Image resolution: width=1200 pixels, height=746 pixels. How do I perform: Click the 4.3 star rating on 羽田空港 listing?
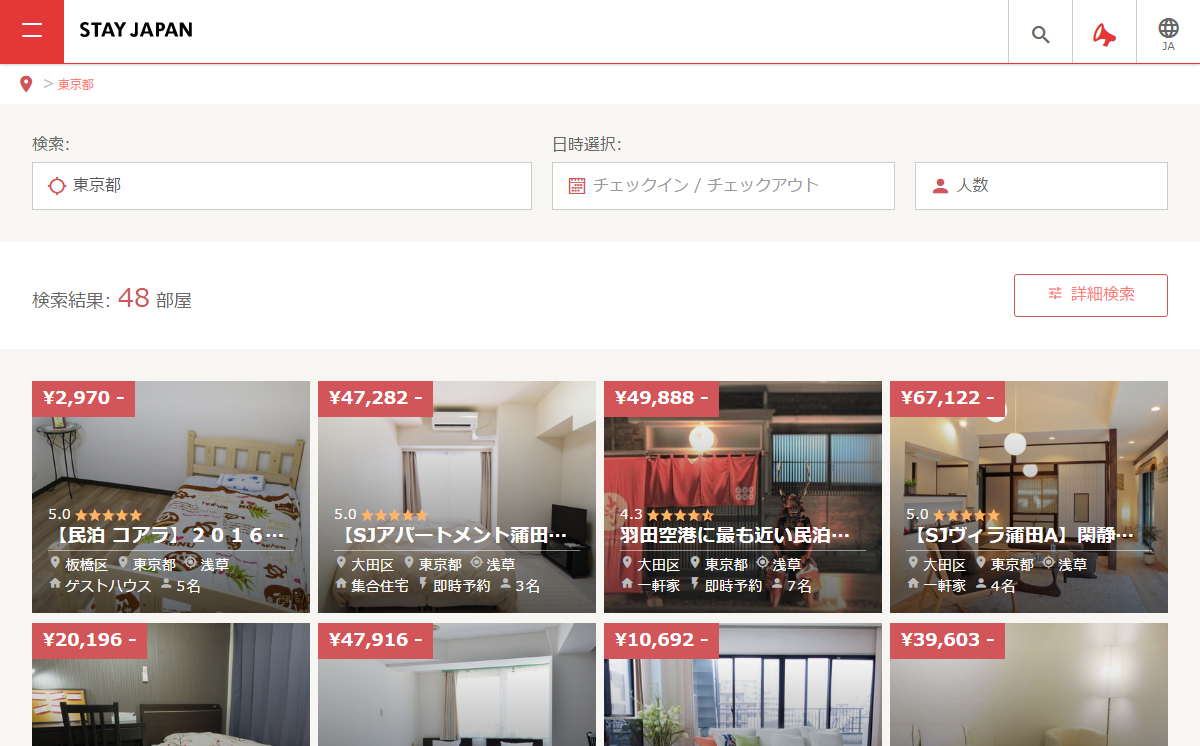pyautogui.click(x=667, y=514)
